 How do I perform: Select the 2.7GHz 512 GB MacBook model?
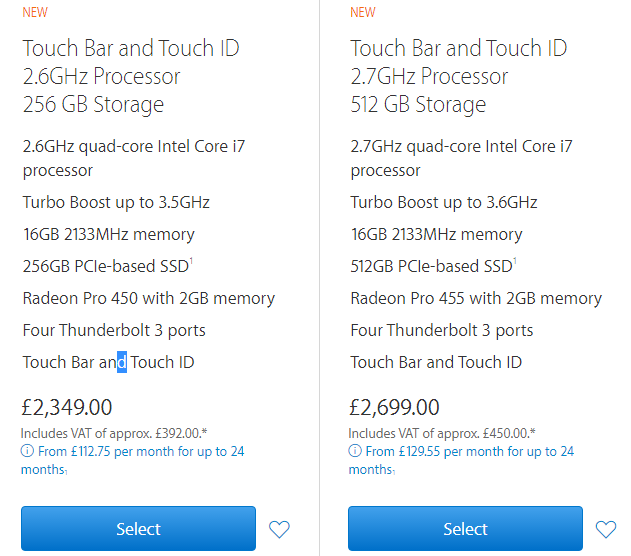pos(465,528)
